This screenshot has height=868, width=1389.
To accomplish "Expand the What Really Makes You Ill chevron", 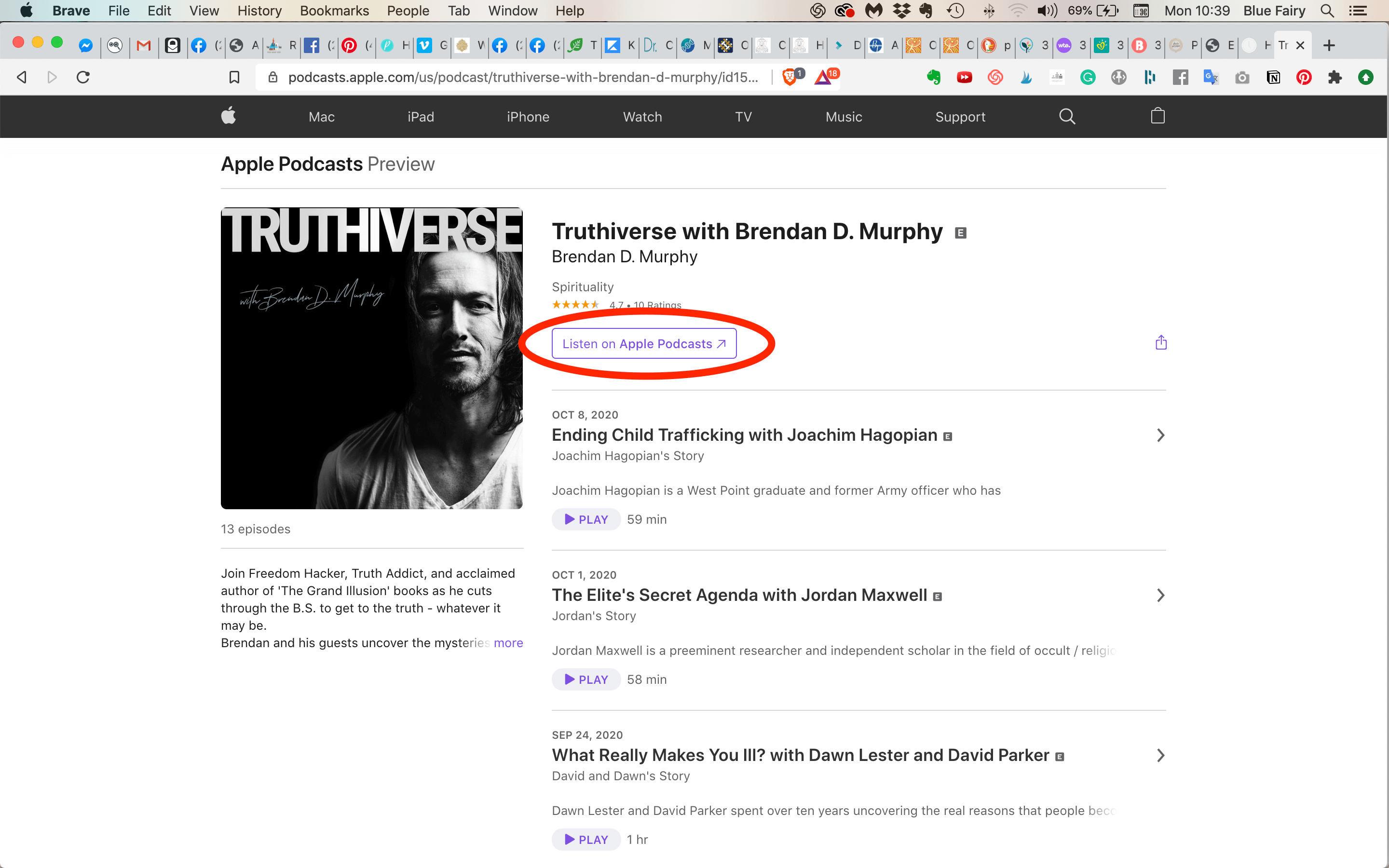I will [1160, 756].
